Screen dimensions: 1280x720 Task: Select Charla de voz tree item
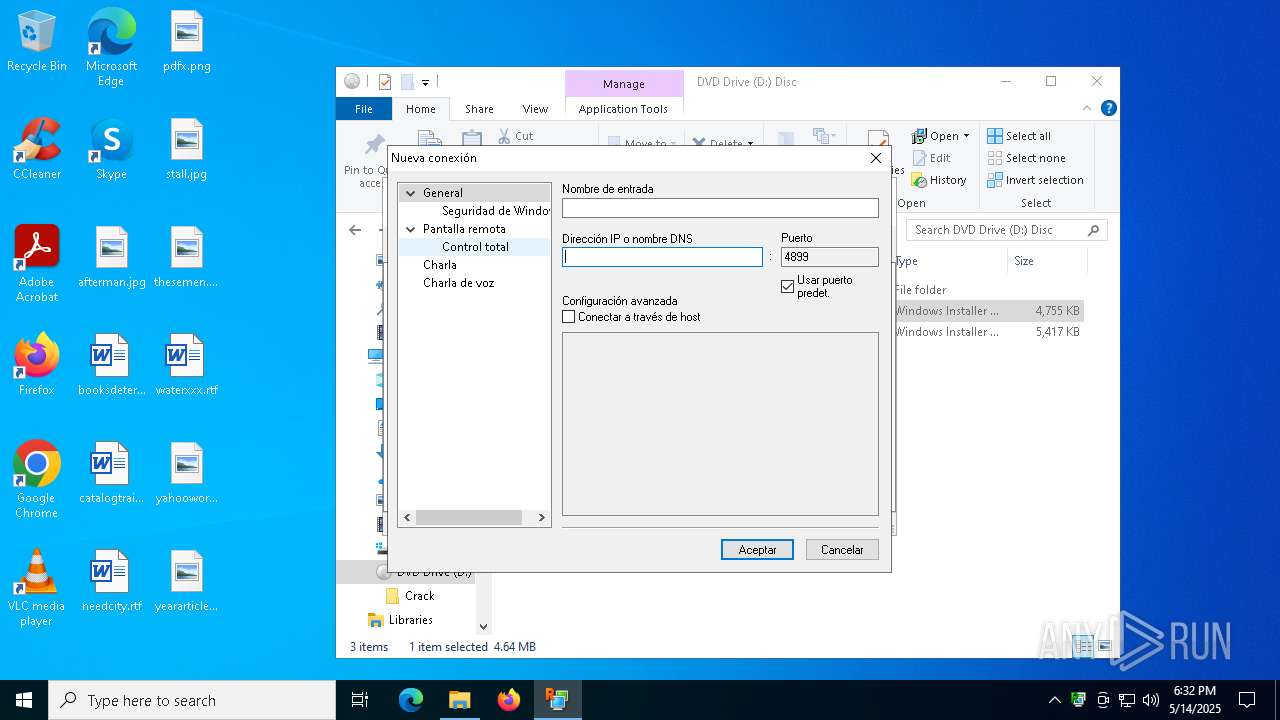pyautogui.click(x=458, y=283)
